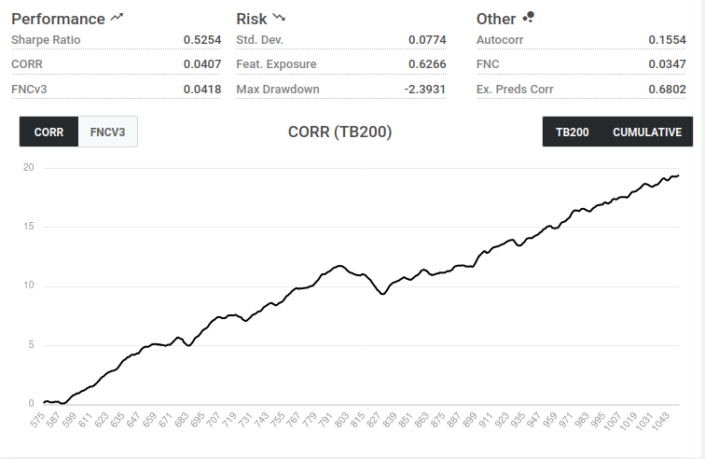The width and height of the screenshot is (705, 459).
Task: Click the Std. Dev. metric row
Action: pos(341,40)
